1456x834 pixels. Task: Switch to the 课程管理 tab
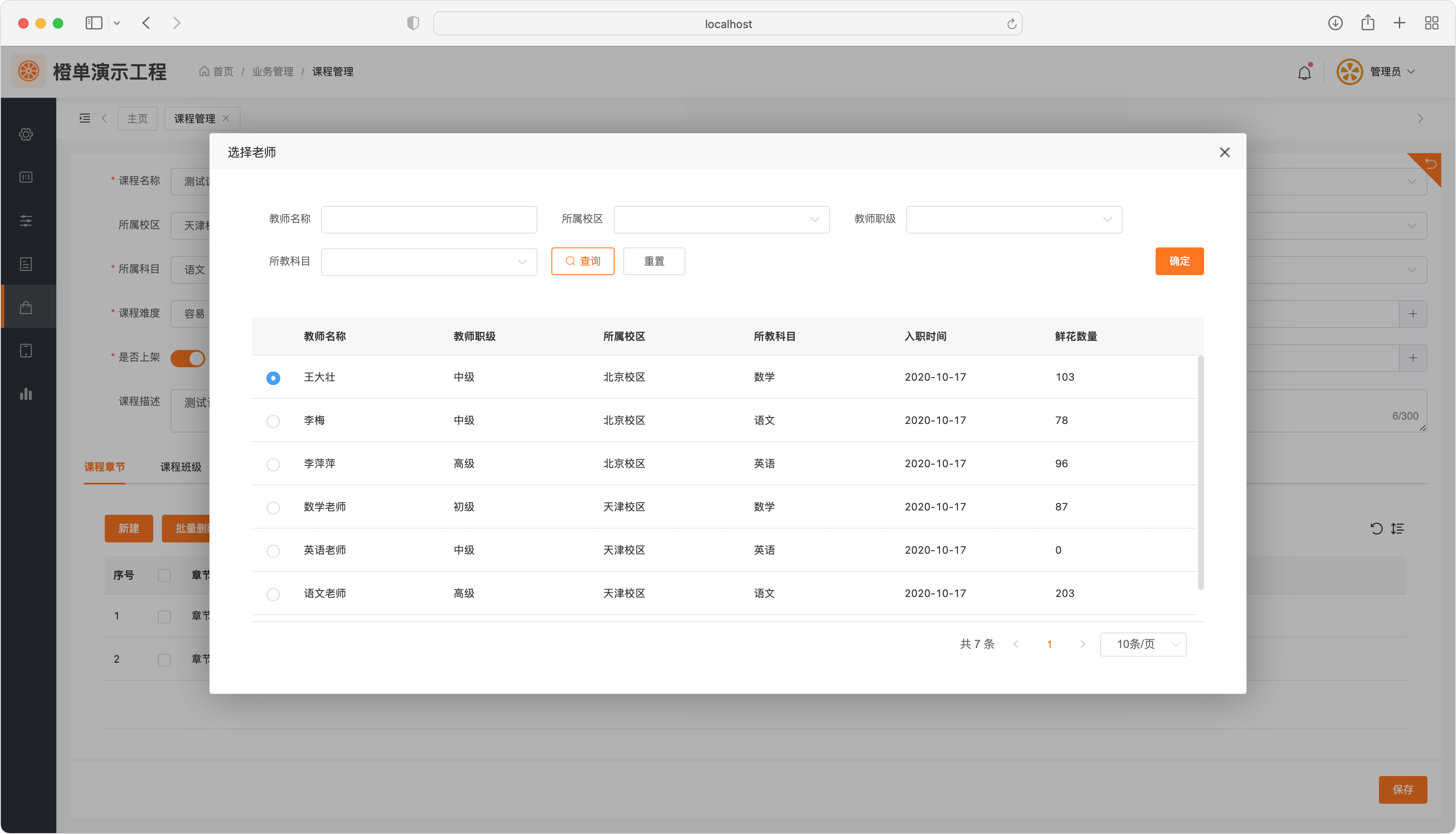coord(195,118)
